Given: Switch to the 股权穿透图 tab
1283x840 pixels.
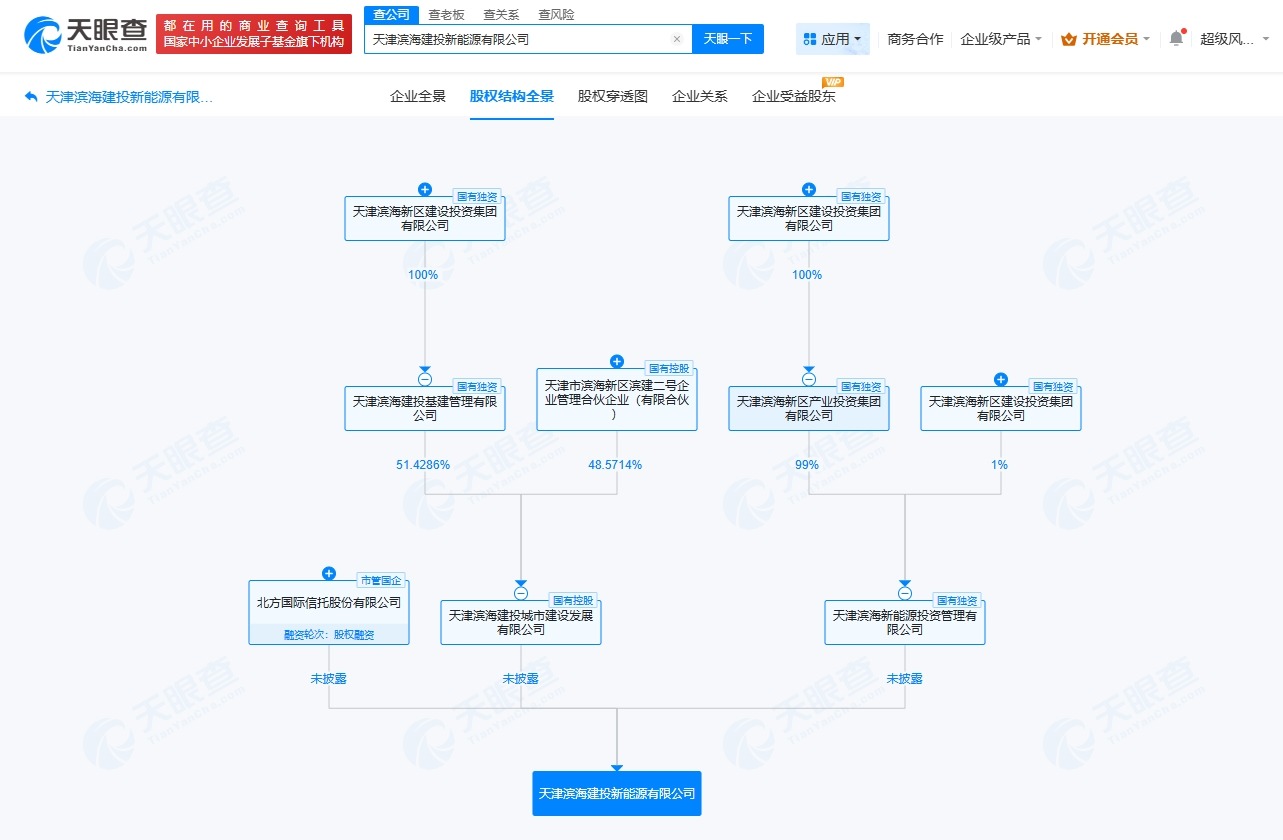Looking at the screenshot, I should [x=611, y=95].
